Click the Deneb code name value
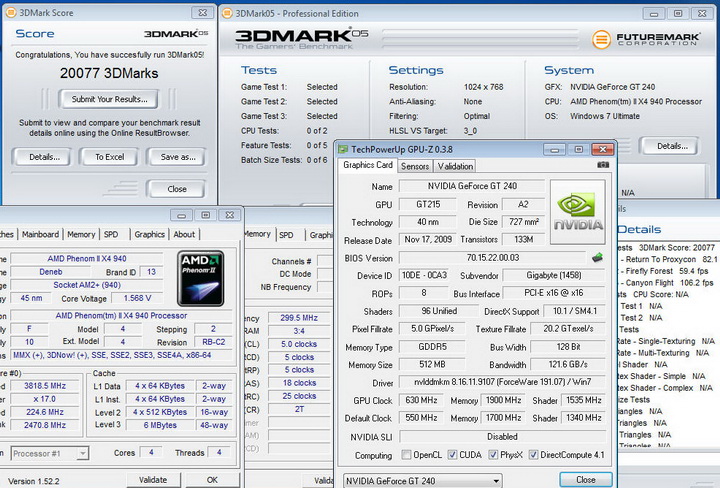Image resolution: width=720 pixels, height=488 pixels. pos(51,272)
